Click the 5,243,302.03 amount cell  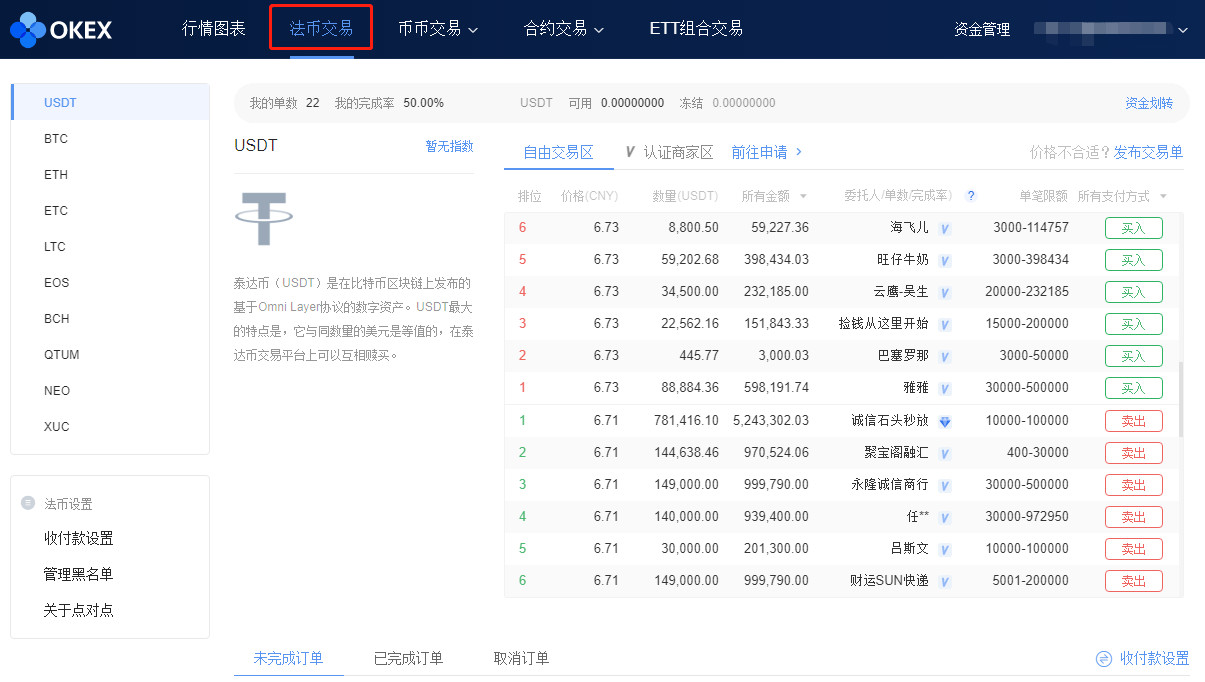point(771,421)
